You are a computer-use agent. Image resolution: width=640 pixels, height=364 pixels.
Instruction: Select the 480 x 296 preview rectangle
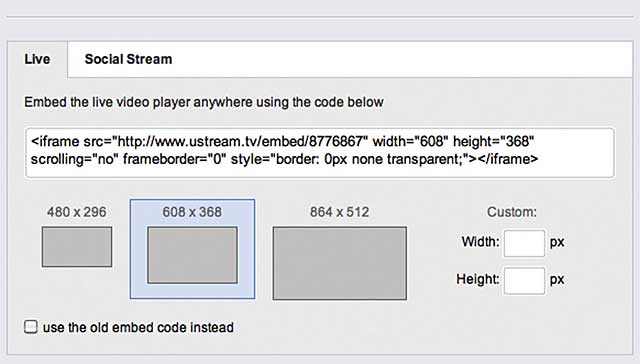[x=77, y=247]
